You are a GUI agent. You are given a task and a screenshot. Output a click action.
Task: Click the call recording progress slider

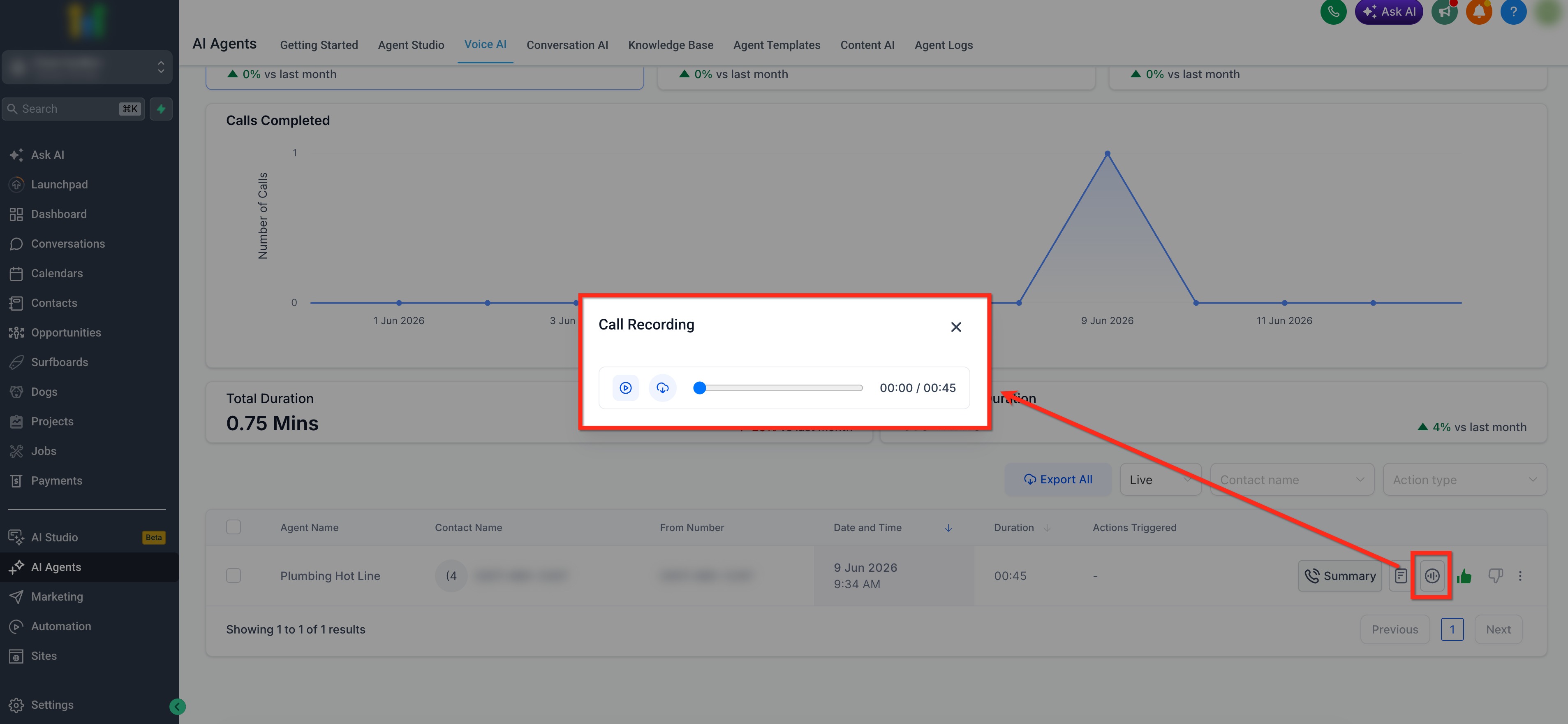coord(778,388)
